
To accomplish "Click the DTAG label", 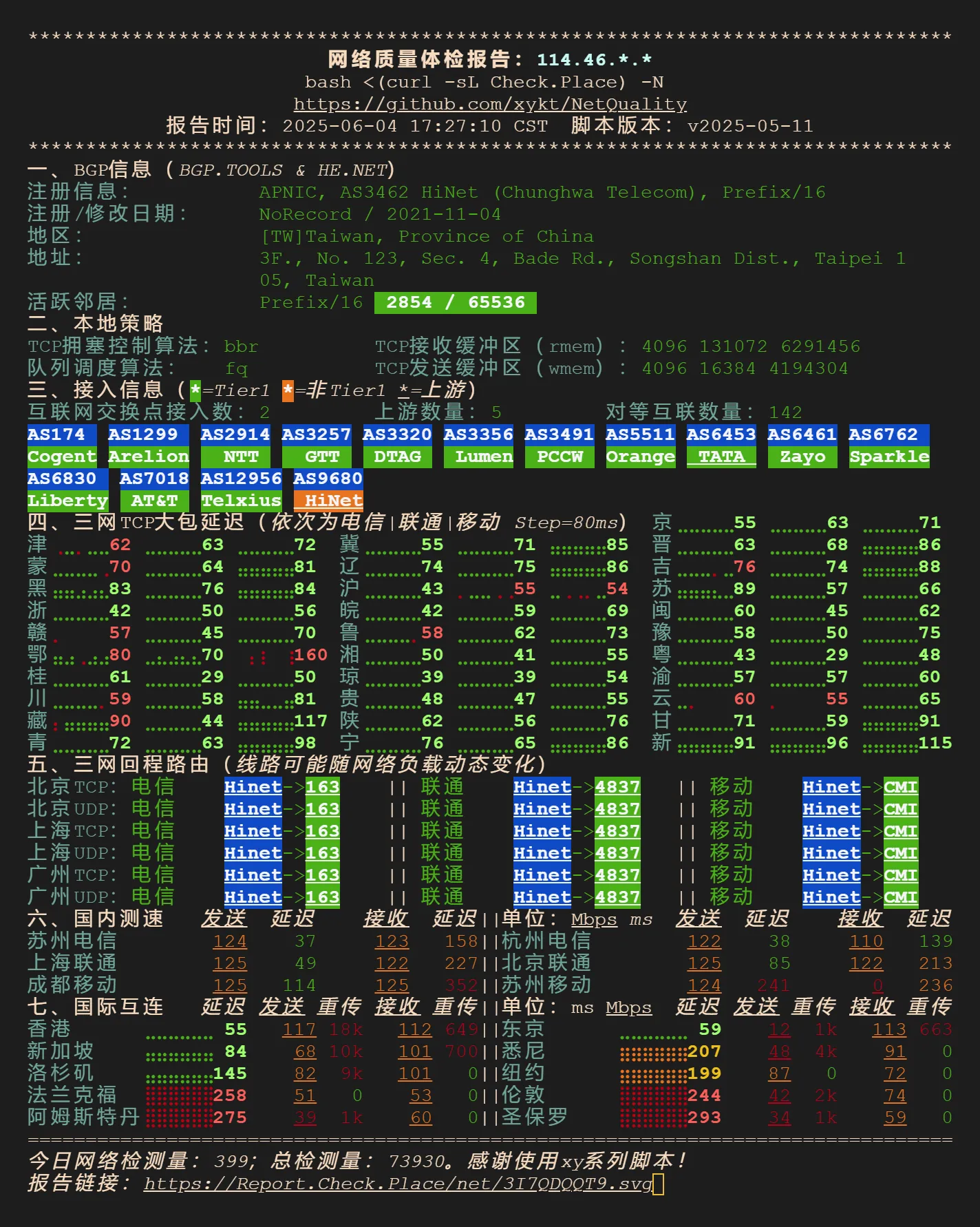I will pyautogui.click(x=397, y=457).
